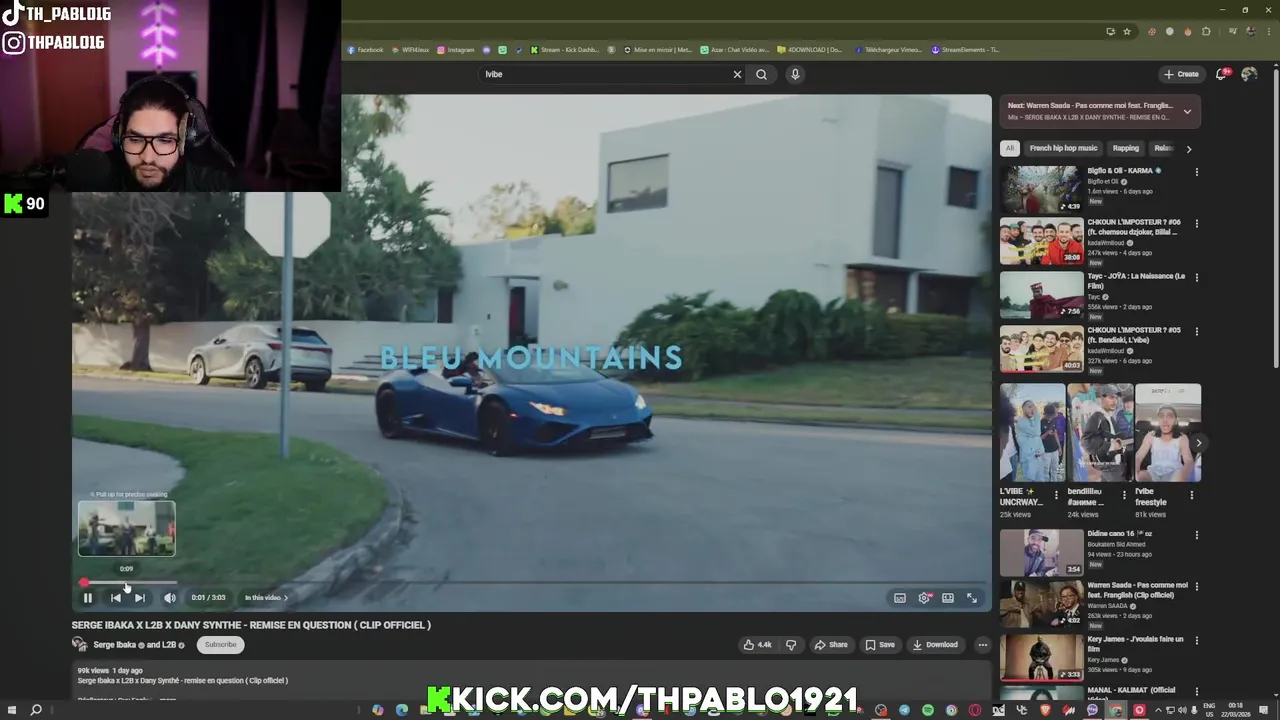1280x720 pixels.
Task: Select 'French hip hop music' chip
Action: pos(1063,148)
